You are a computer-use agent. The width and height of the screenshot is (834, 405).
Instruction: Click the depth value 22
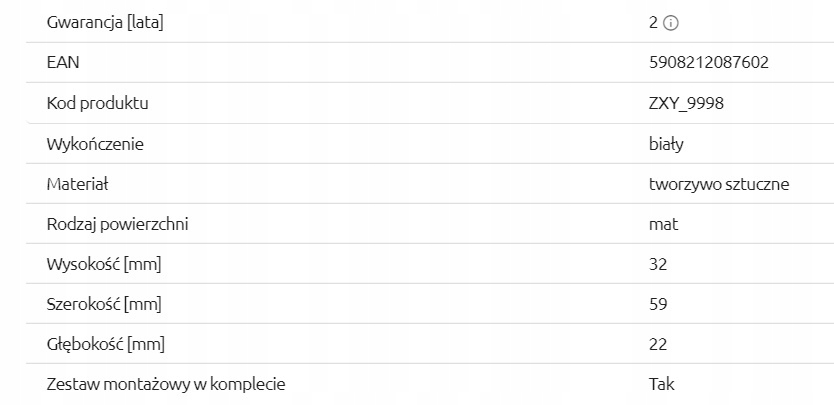658,345
